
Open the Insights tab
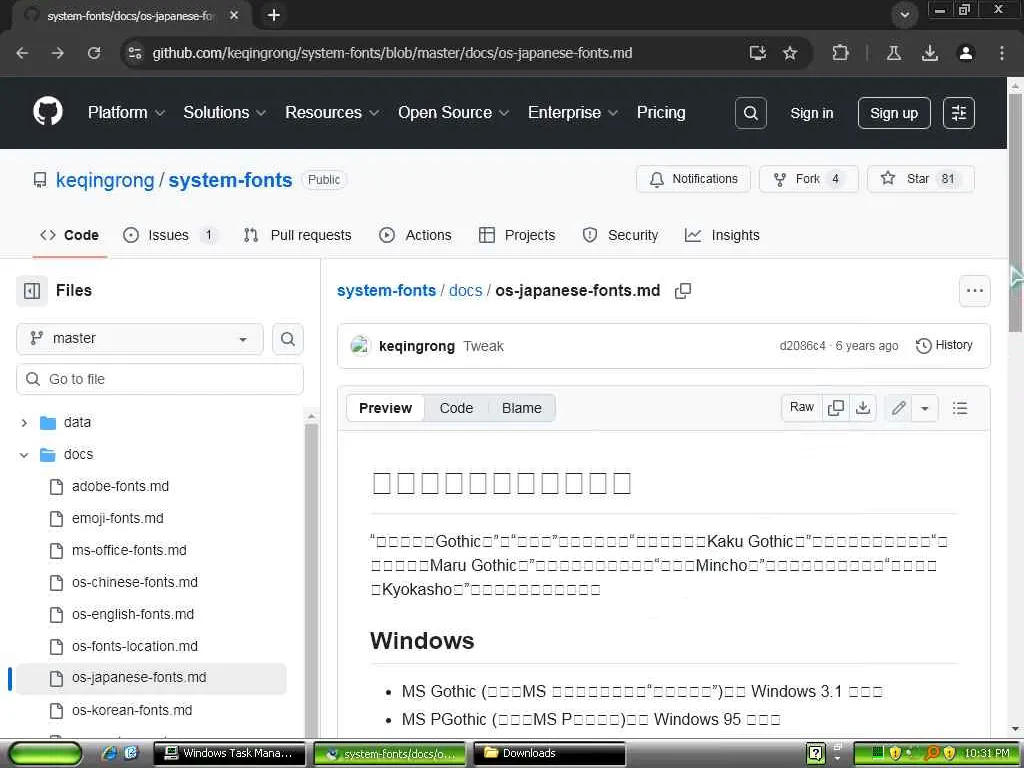click(722, 235)
